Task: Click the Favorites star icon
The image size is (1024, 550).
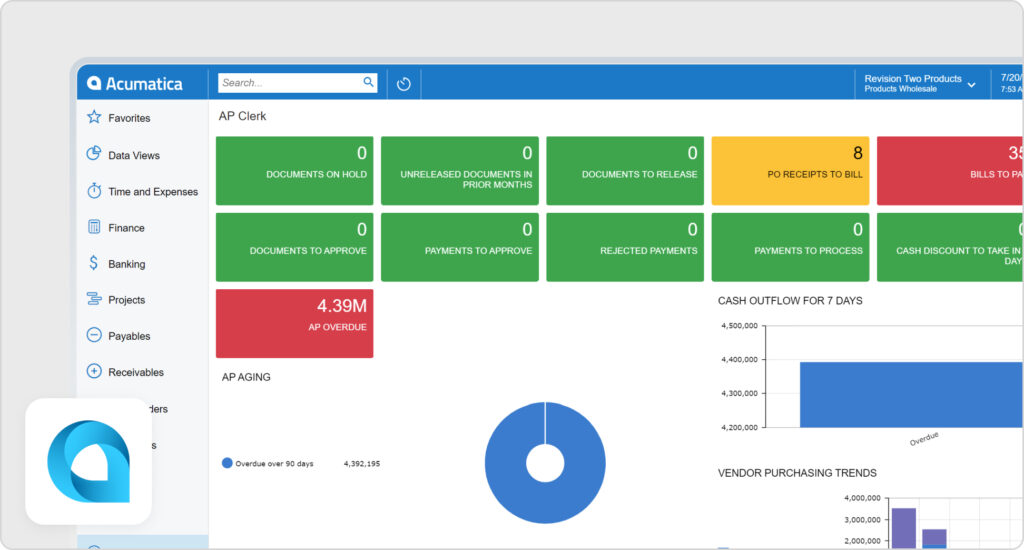Action: [94, 118]
